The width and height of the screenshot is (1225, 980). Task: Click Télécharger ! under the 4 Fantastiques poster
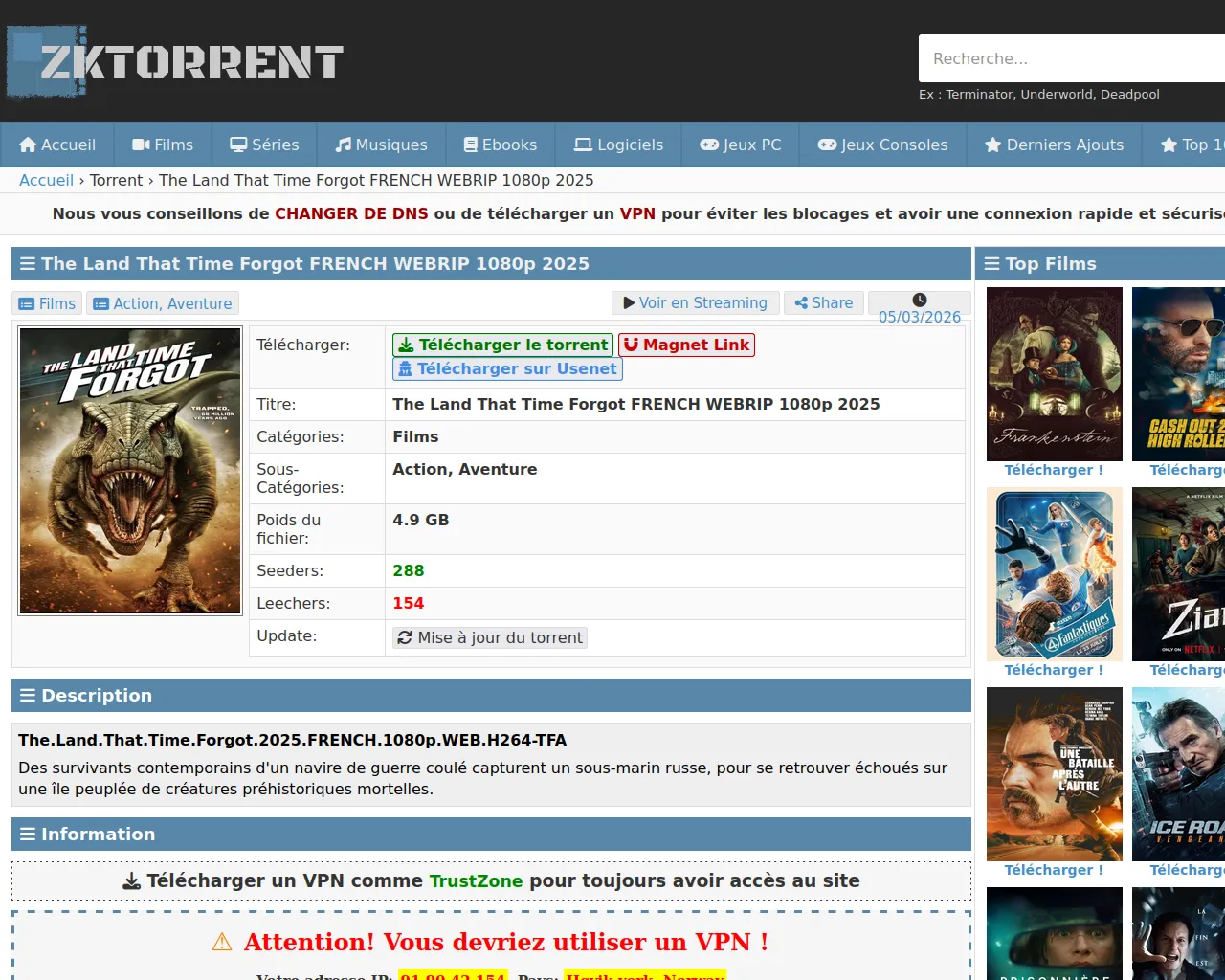pos(1054,670)
